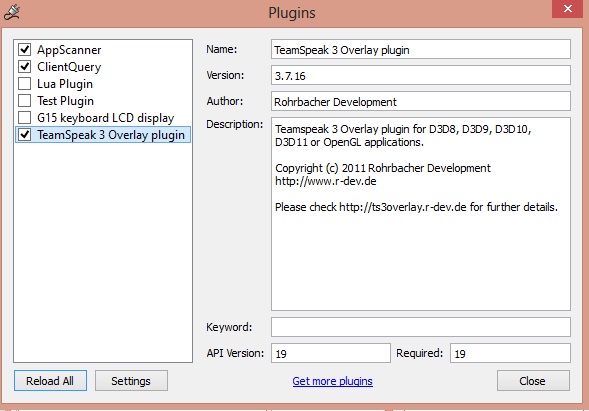Close the Plugins window with X
Image resolution: width=589 pixels, height=411 pixels.
point(568,9)
